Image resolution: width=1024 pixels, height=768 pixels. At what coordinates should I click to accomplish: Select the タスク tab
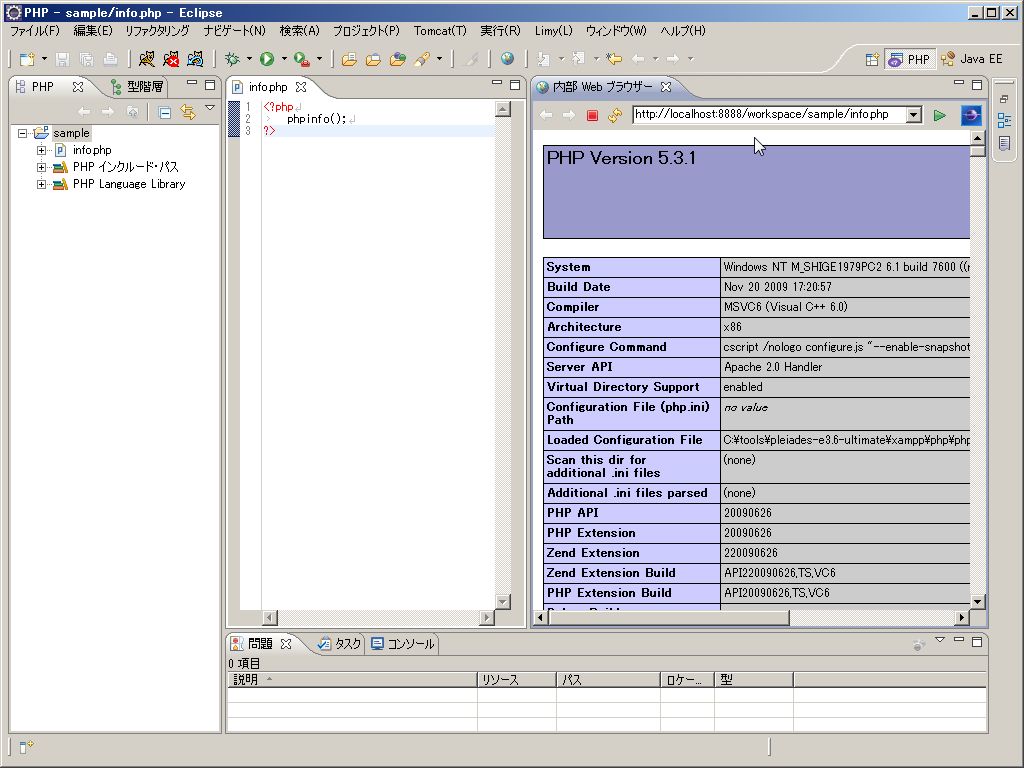click(x=339, y=644)
